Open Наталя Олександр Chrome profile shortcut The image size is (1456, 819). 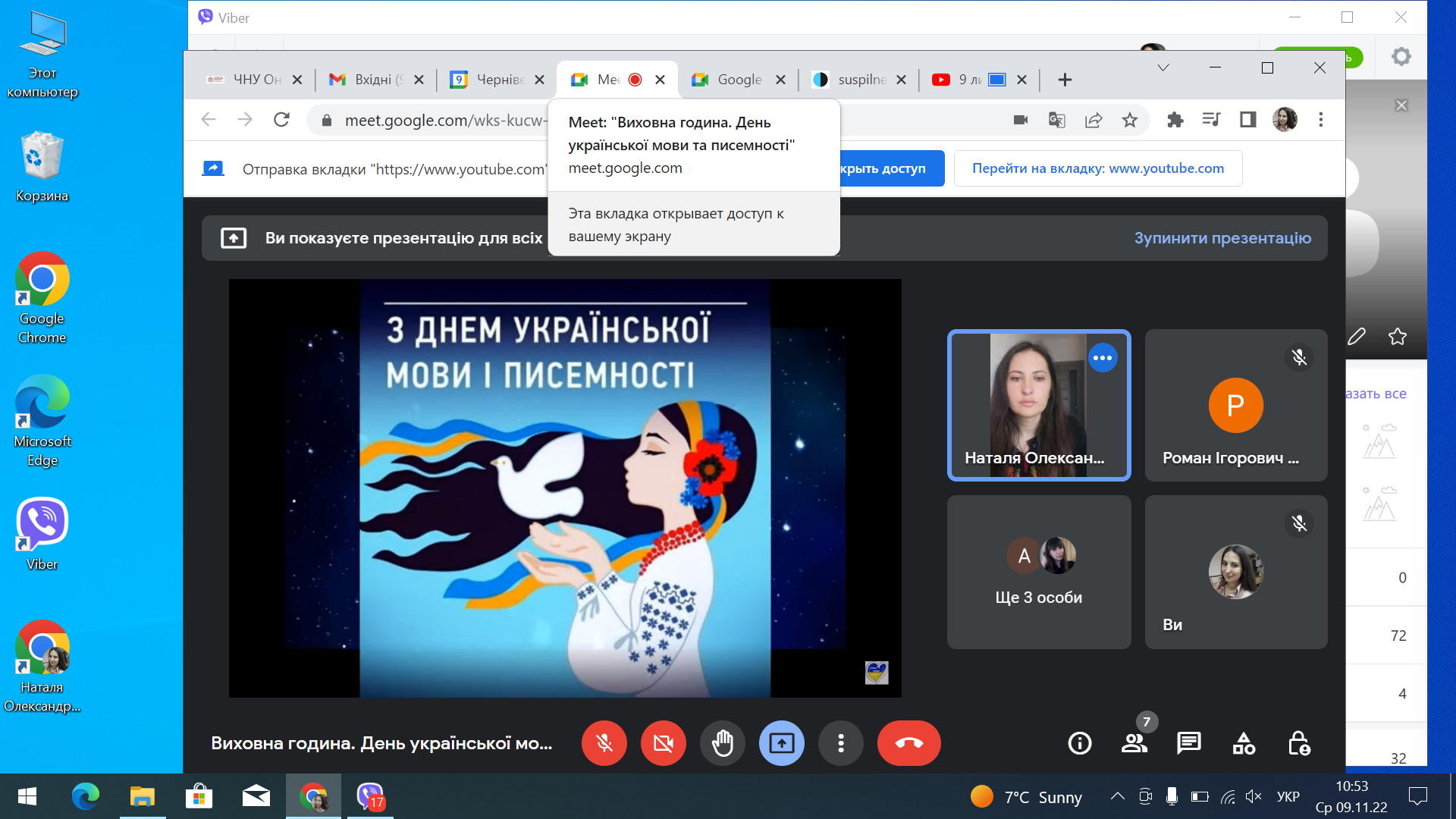[x=42, y=667]
